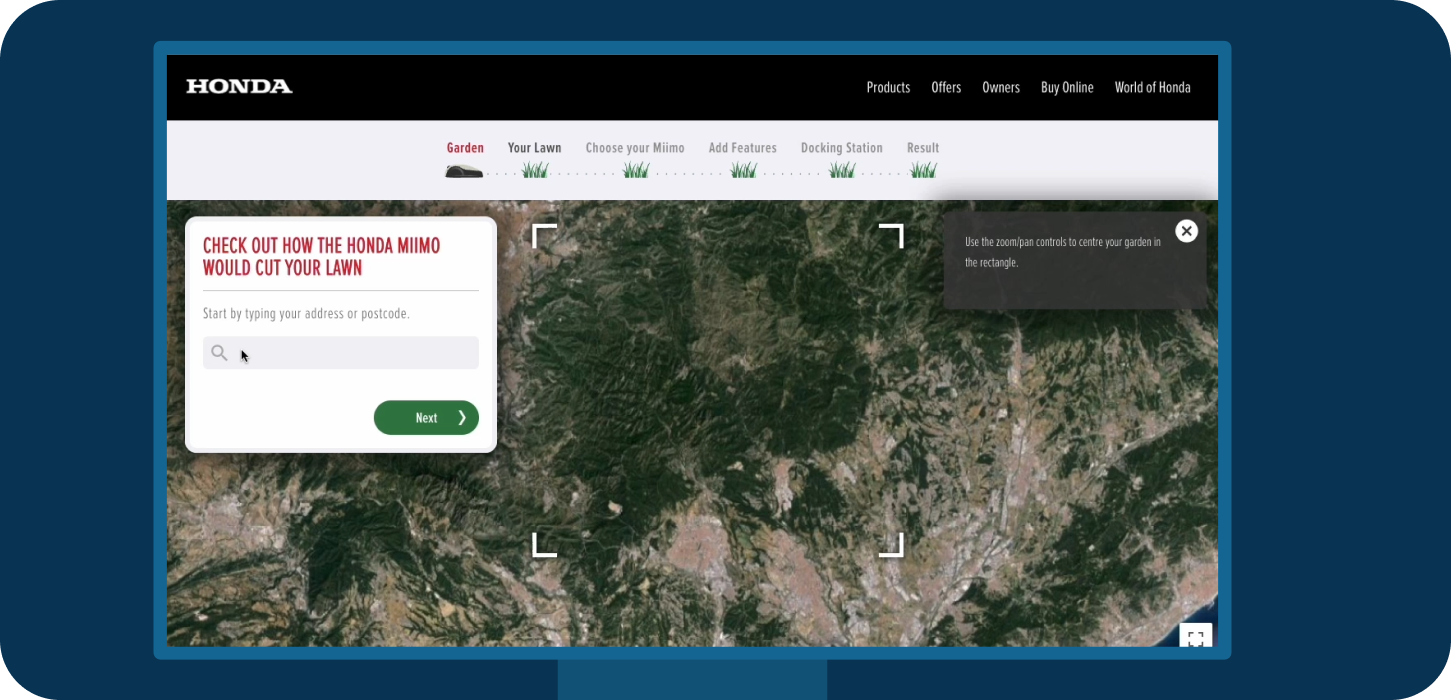Click the grass icon under Add Features
This screenshot has width=1451, height=700.
click(x=743, y=170)
